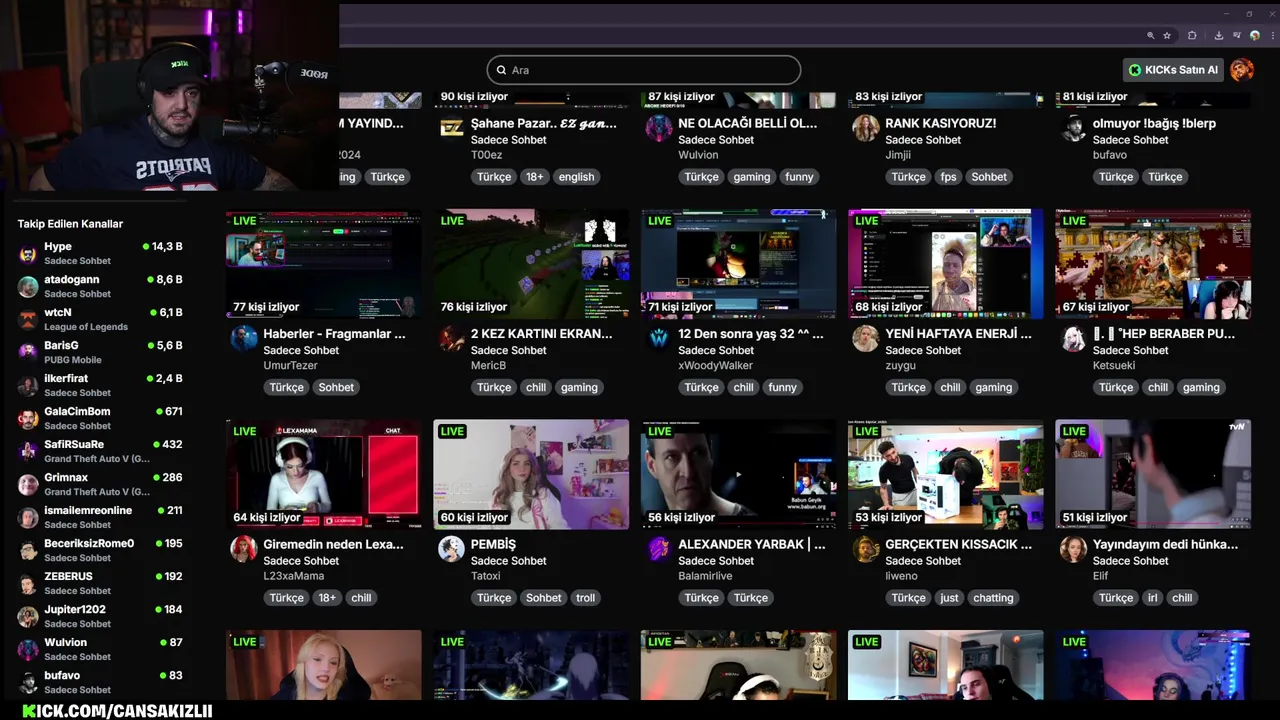Click Balamirlive's avatar on ALEXANDER YARBAK card
Viewport: 1280px width, 720px height.
coord(659,548)
